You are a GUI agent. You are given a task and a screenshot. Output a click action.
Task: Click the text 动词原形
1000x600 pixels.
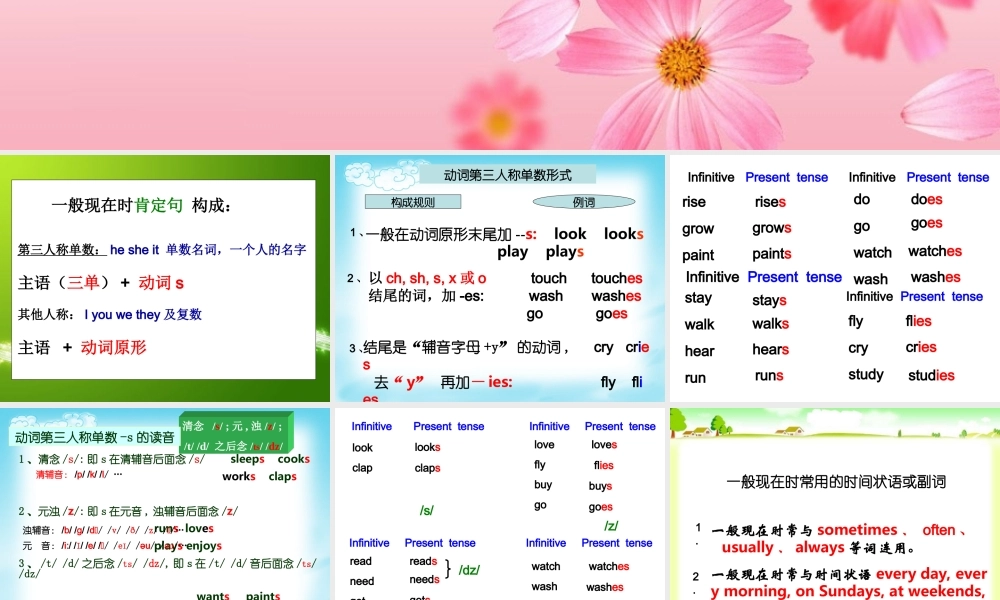point(114,348)
